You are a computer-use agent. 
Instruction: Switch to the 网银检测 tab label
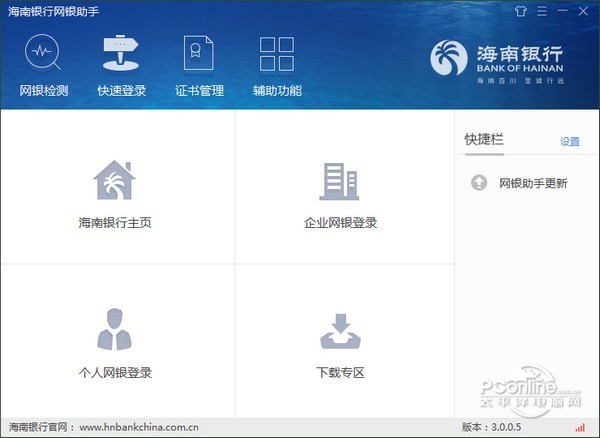tap(44, 91)
